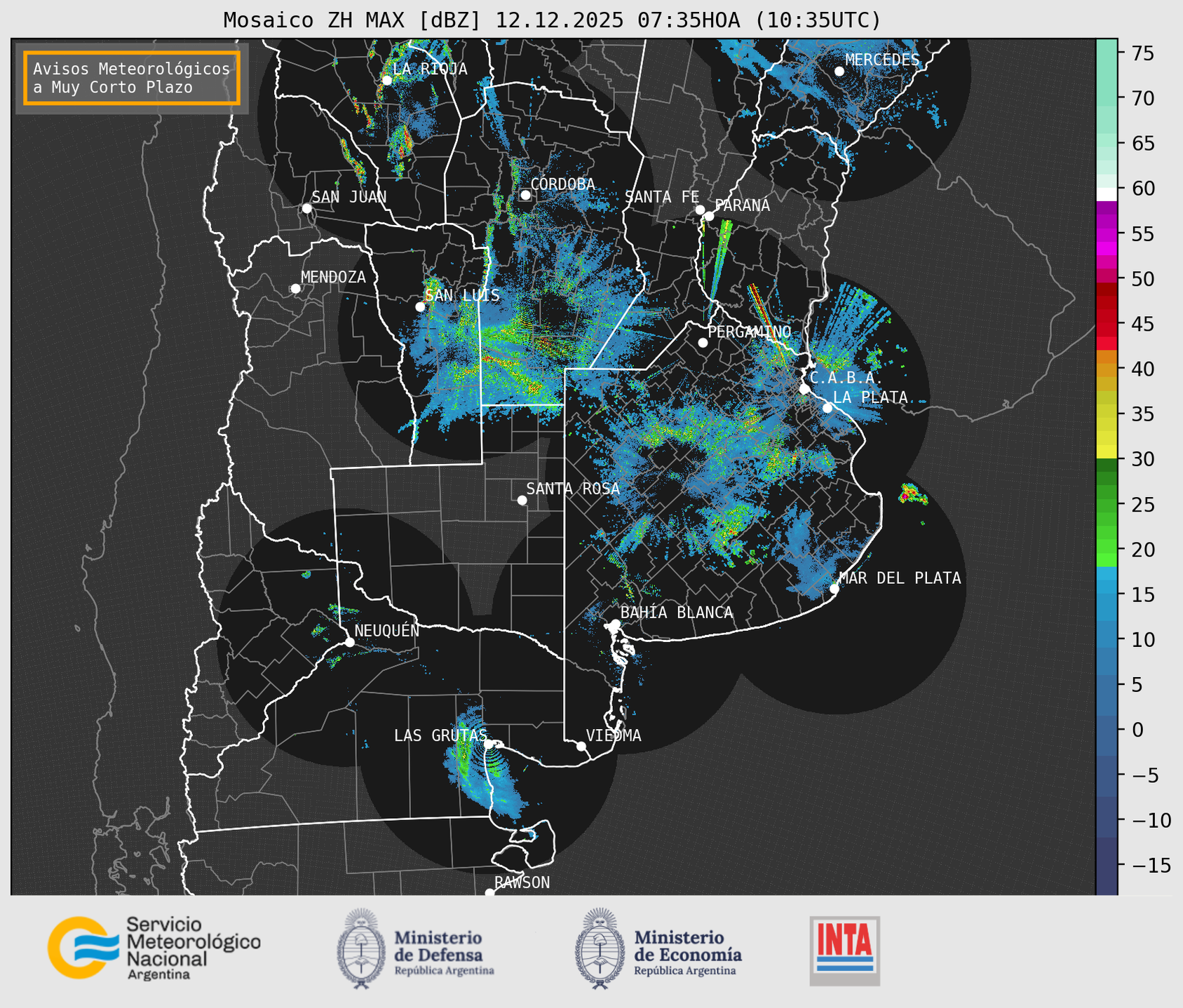
Task: Click the MAR DEL PLATA marker dot
Action: 834,588
